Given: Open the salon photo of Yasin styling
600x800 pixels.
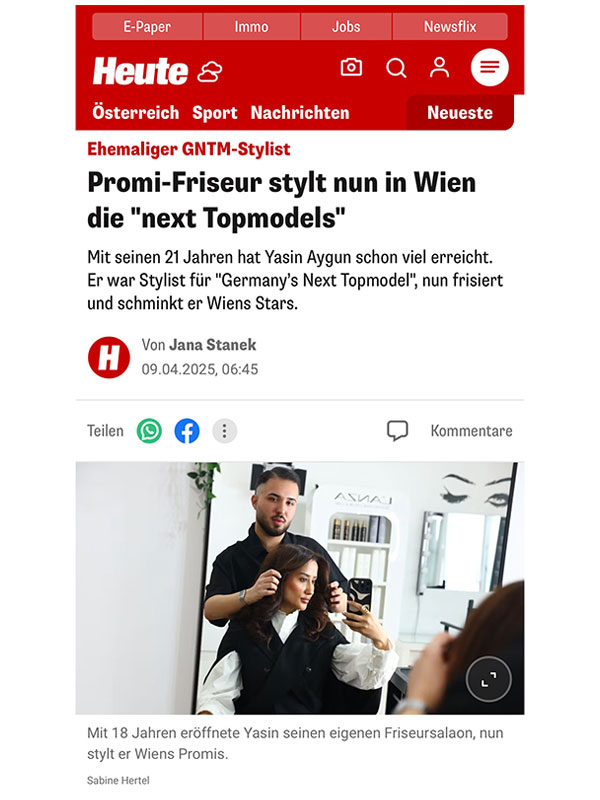Looking at the screenshot, I should tap(300, 588).
